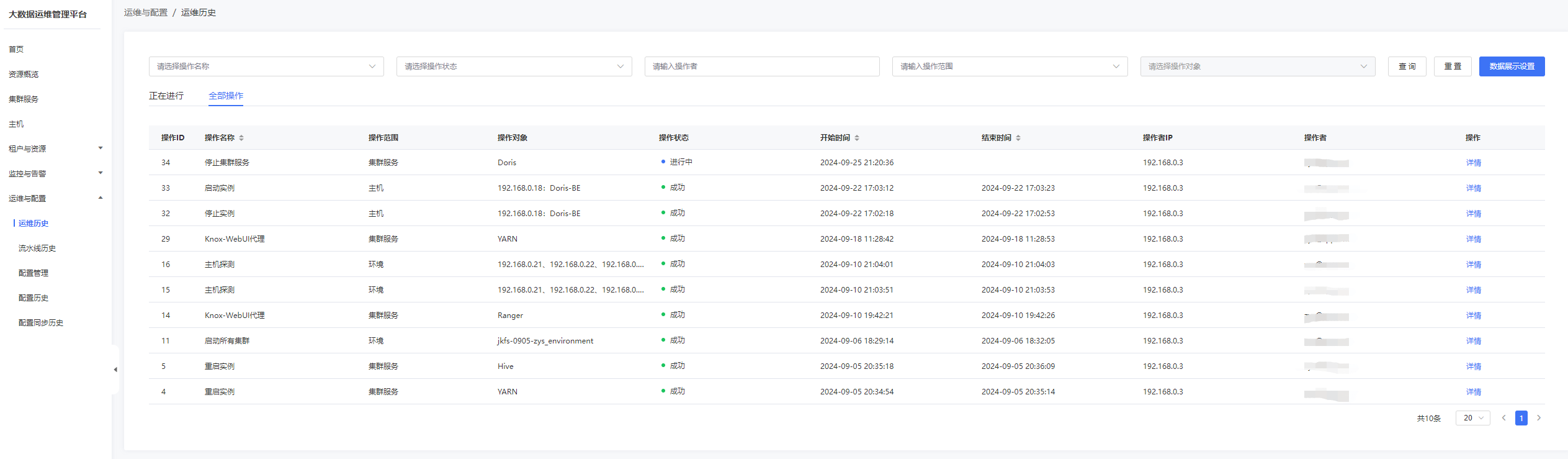
Task: Open 首页 in sidebar
Action: (16, 49)
